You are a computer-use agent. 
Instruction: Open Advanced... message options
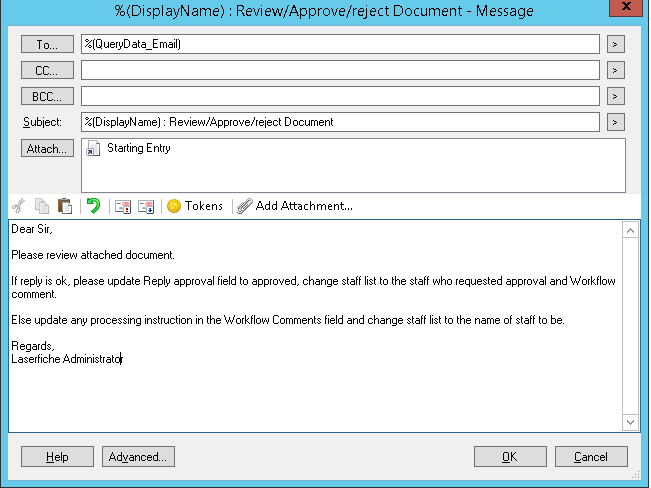[138, 457]
